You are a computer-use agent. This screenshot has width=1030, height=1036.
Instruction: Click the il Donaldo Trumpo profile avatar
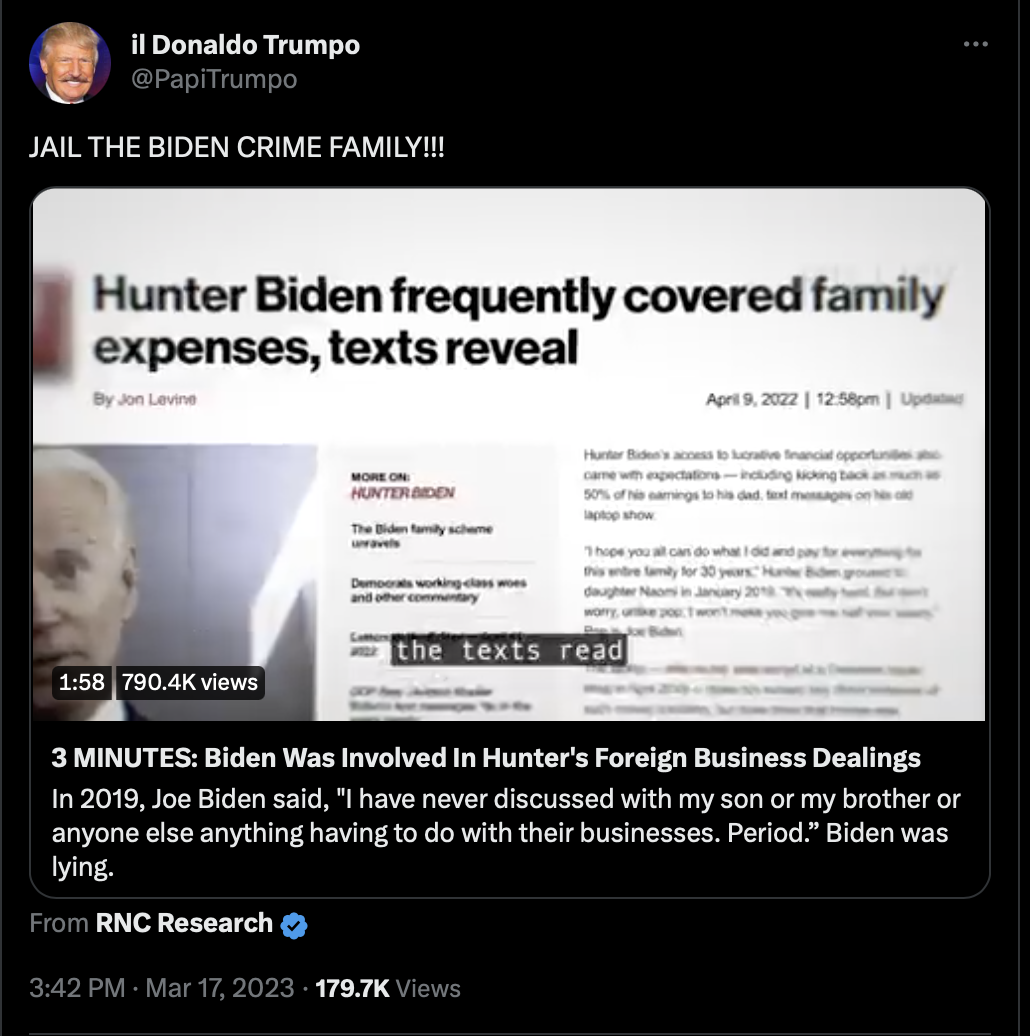pyautogui.click(x=69, y=63)
